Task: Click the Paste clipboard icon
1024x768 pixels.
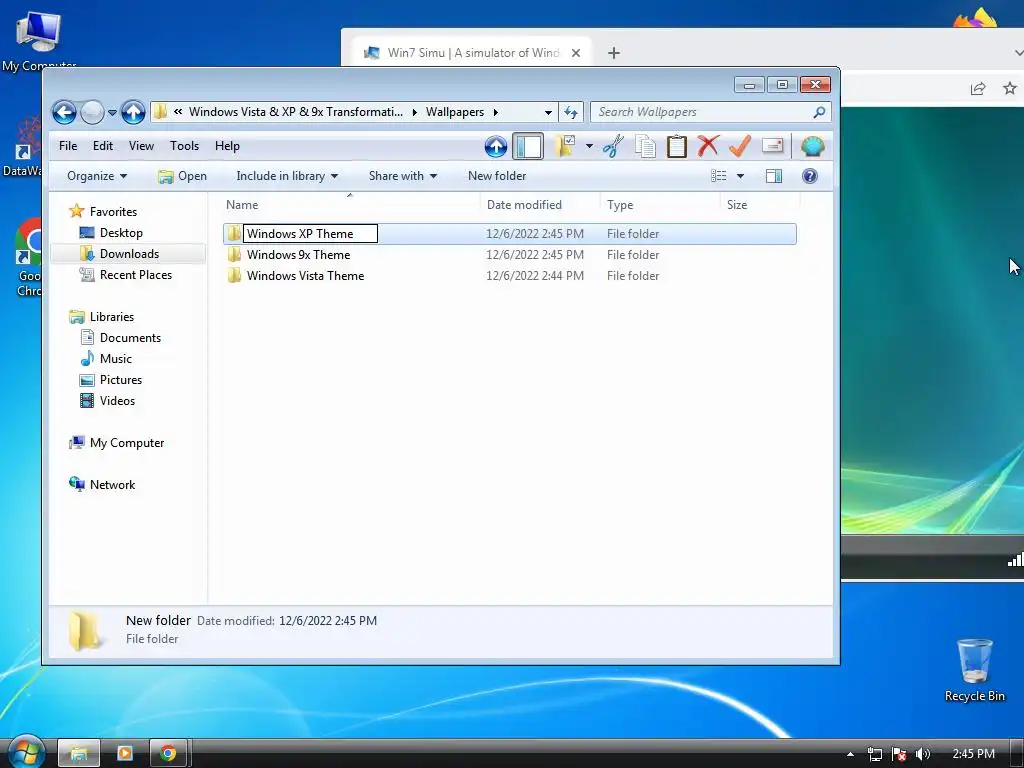Action: click(x=677, y=146)
